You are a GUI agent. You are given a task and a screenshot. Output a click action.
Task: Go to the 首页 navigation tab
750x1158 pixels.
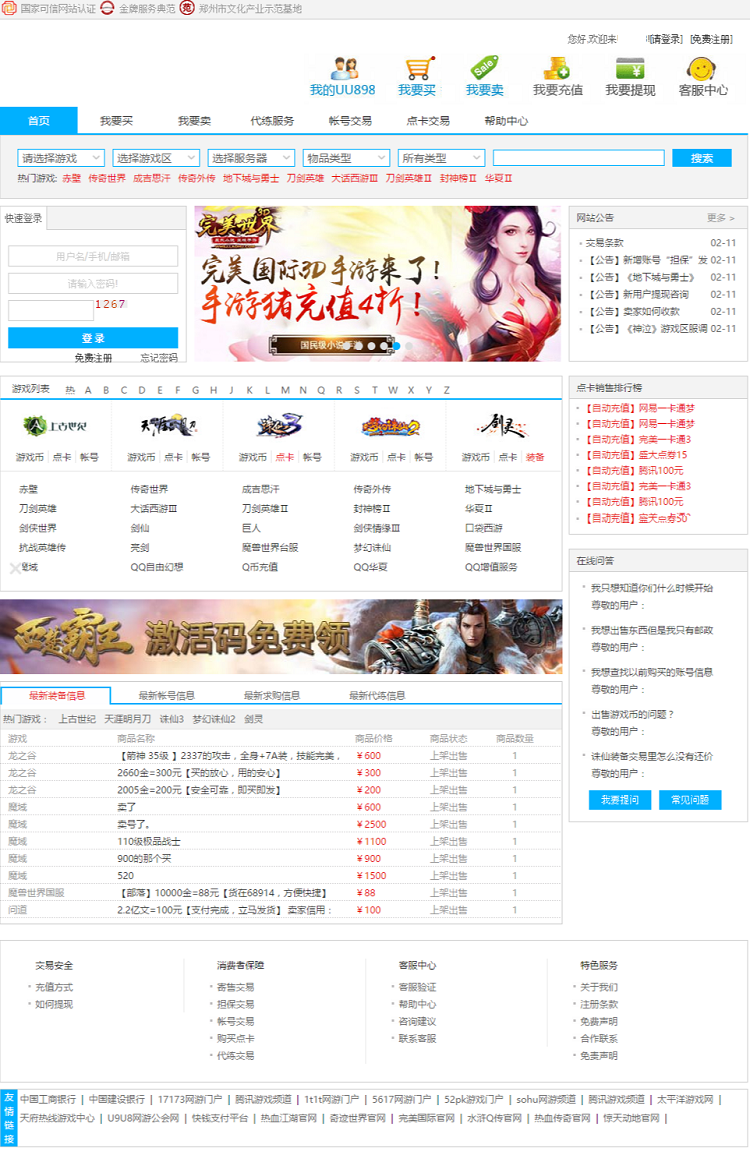tap(38, 120)
